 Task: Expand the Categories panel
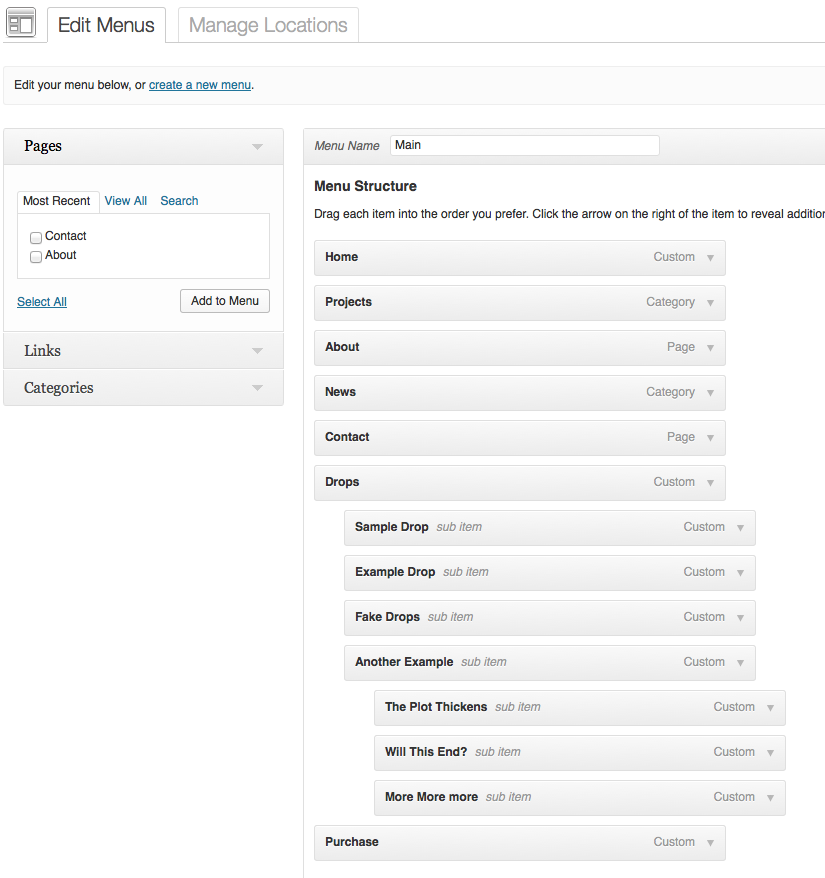pyautogui.click(x=257, y=388)
